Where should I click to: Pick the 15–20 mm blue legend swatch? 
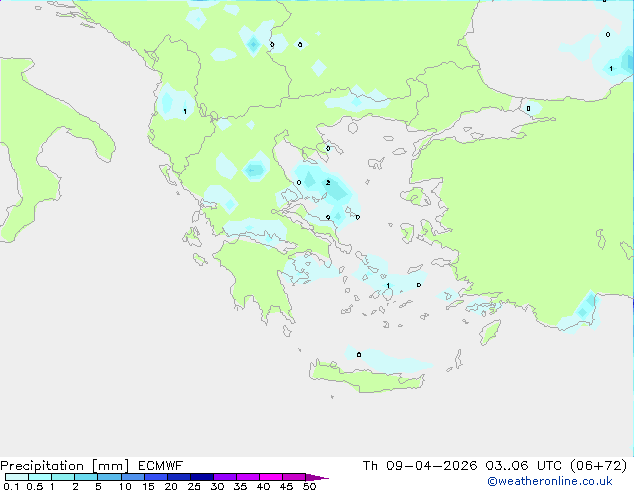(156, 477)
